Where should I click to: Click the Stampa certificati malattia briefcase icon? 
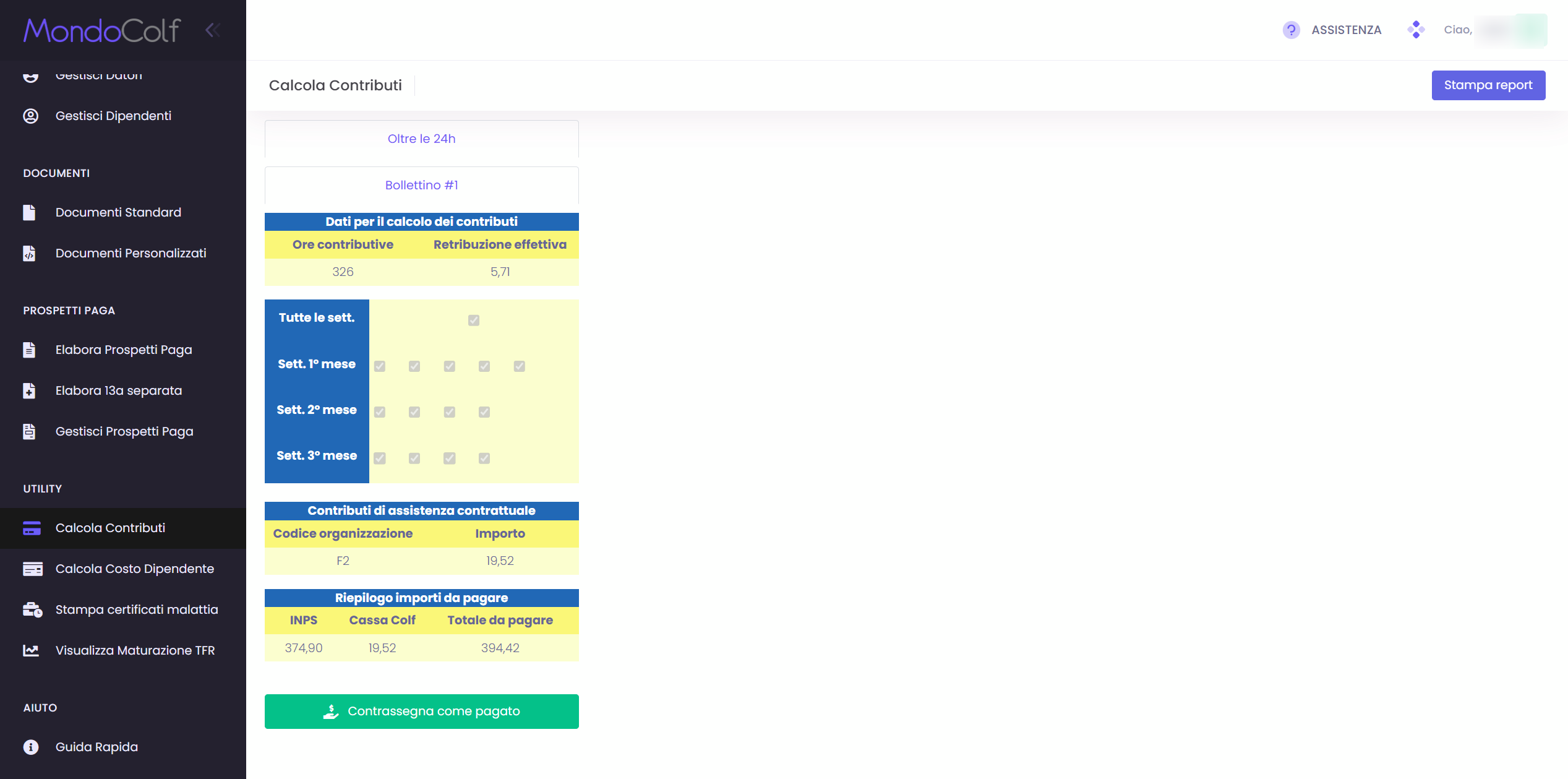(x=32, y=609)
